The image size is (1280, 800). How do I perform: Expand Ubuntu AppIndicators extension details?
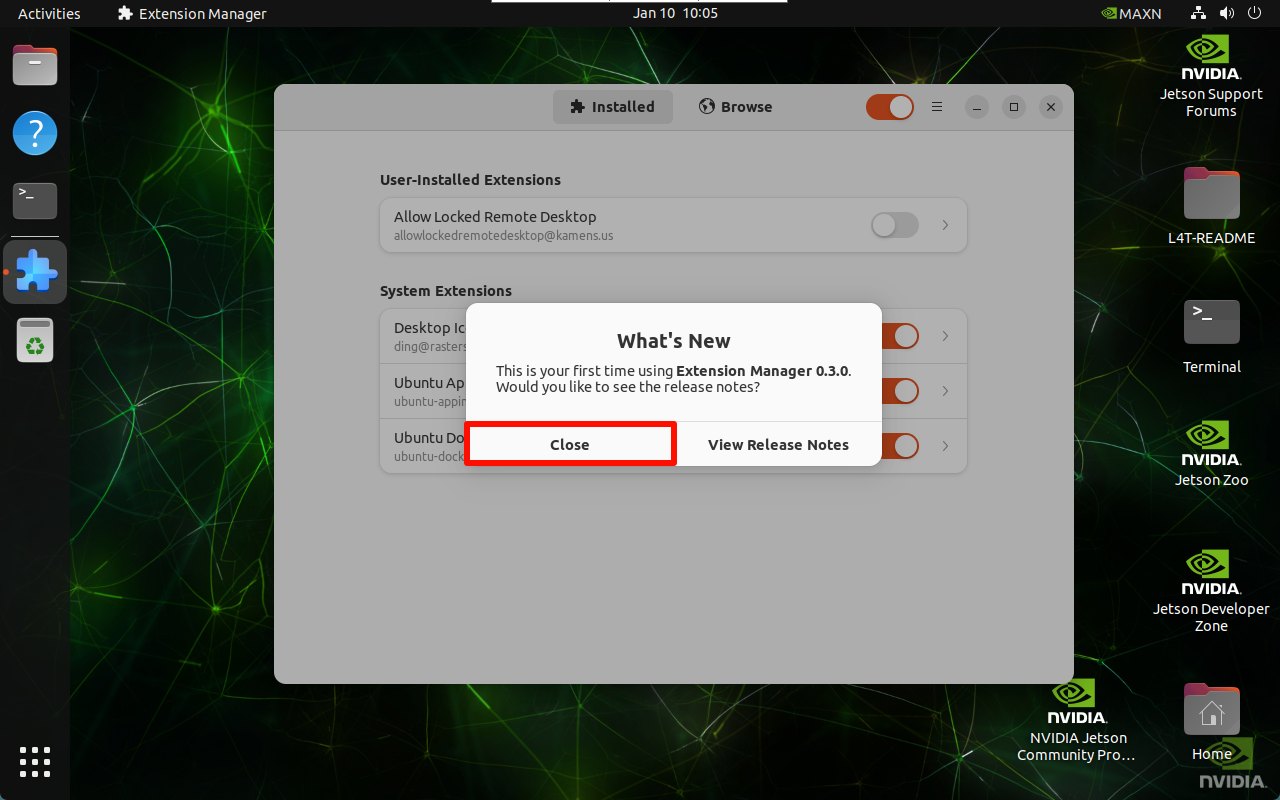click(944, 391)
